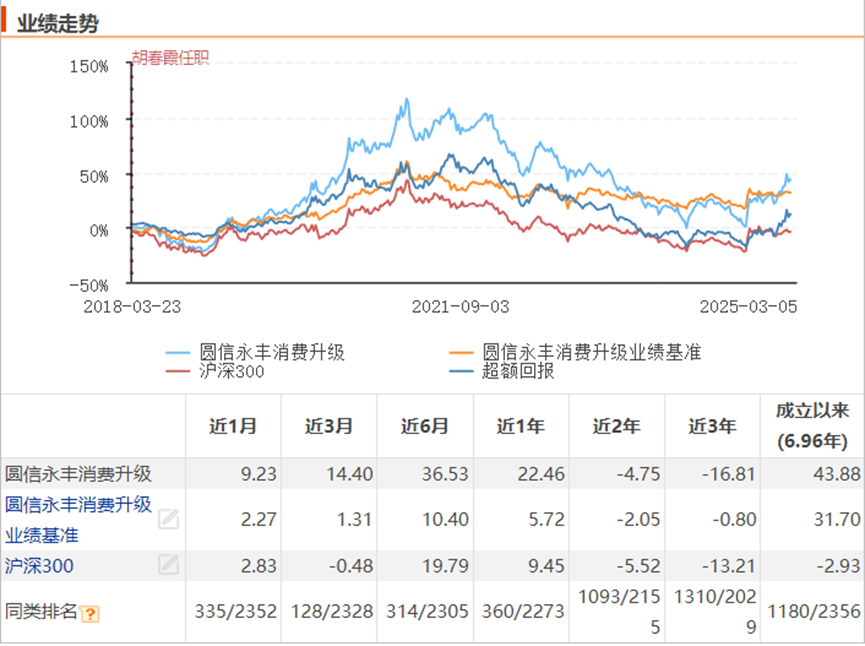Screen dimensions: 865x646
Task: Toggle the 沪深300 legend series
Action: [215, 371]
